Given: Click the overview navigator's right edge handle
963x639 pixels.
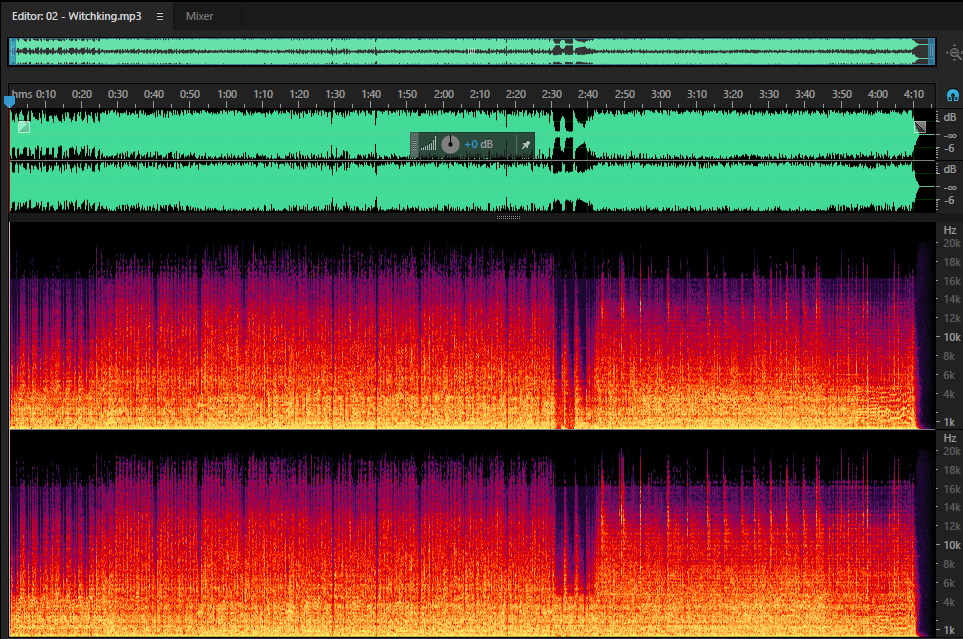Looking at the screenshot, I should coord(932,52).
